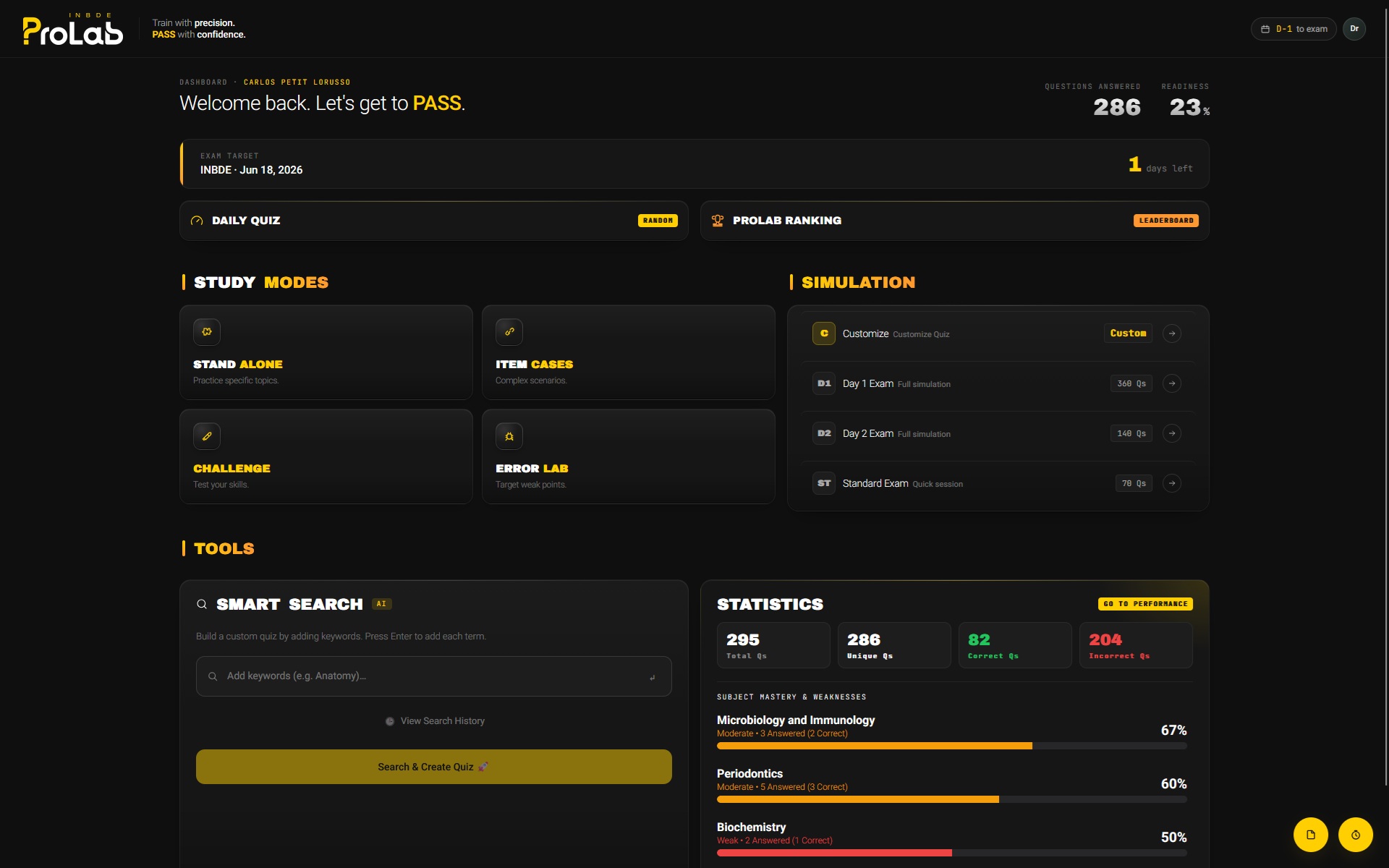Image resolution: width=1389 pixels, height=868 pixels.
Task: Click the AI badge next to Smart Search
Action: (x=381, y=604)
